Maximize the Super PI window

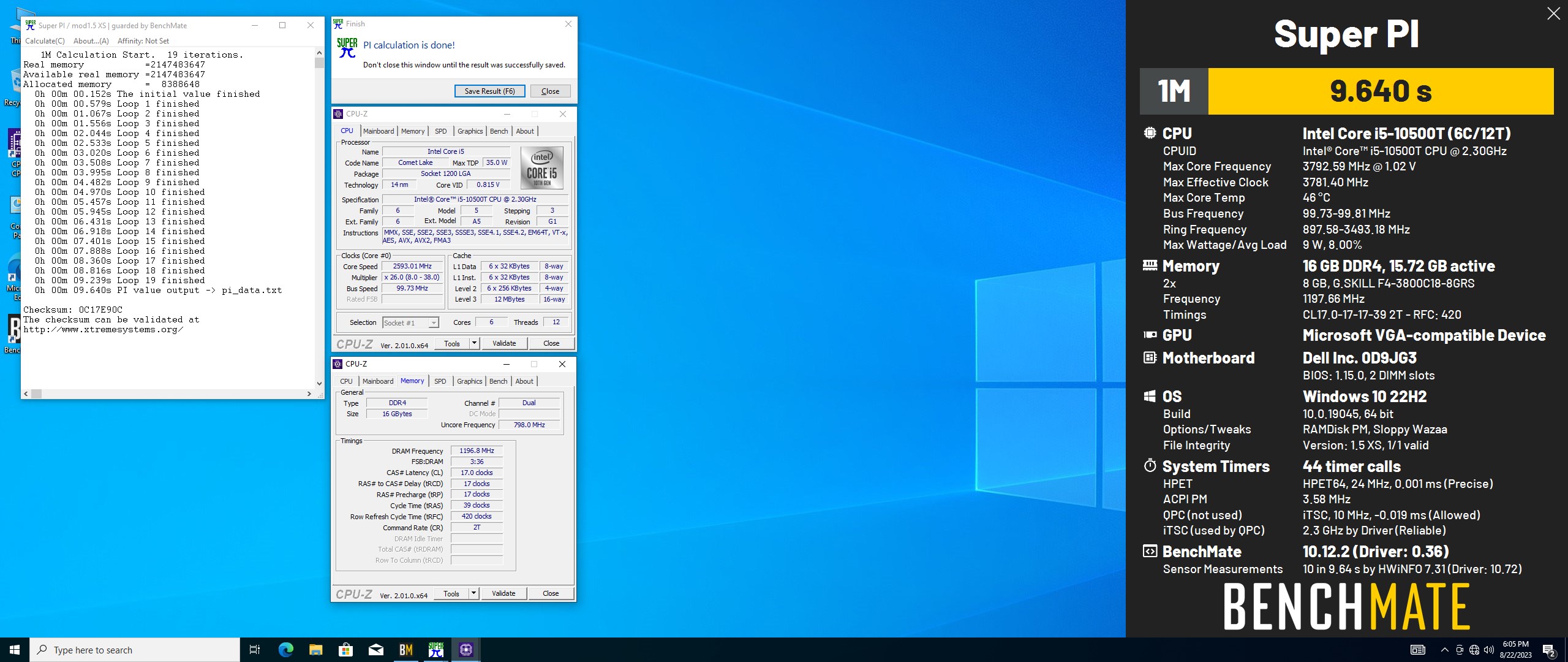tap(282, 25)
